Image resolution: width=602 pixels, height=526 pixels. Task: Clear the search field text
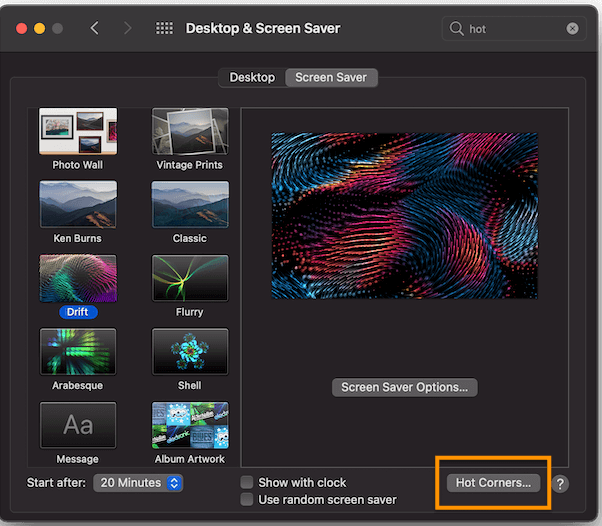tap(572, 29)
